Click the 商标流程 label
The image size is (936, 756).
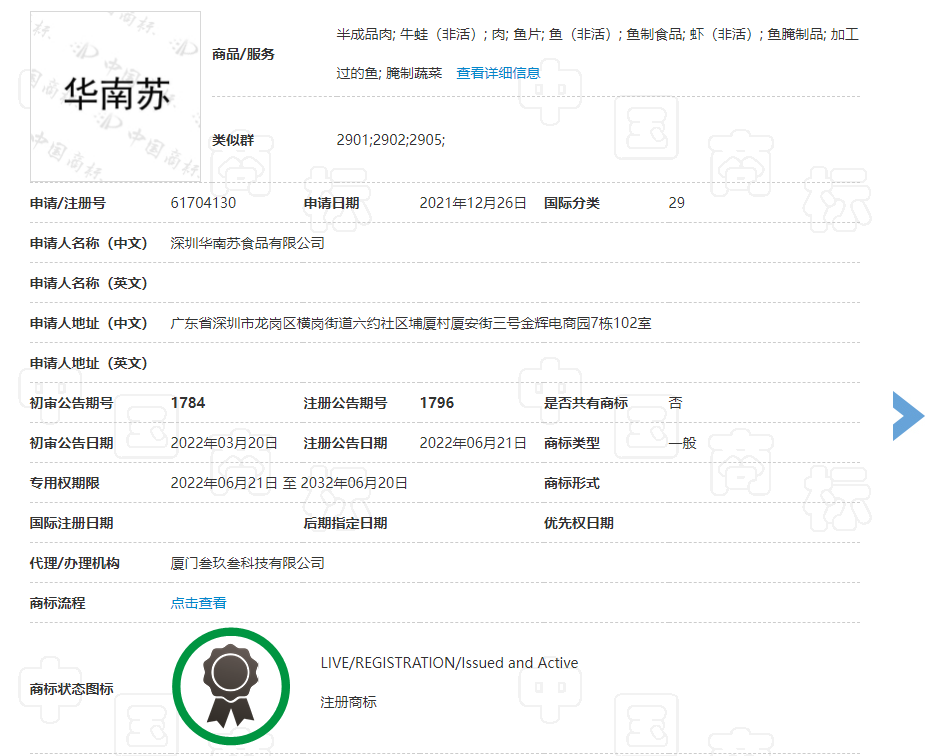click(57, 603)
